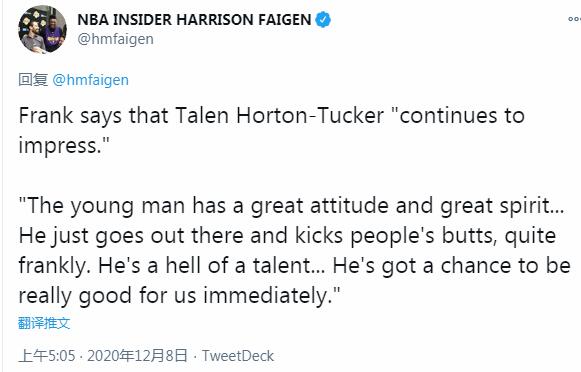Screen dimensions: 581x372
Task: Click the phrase "really good for us"
Action: coord(107,296)
